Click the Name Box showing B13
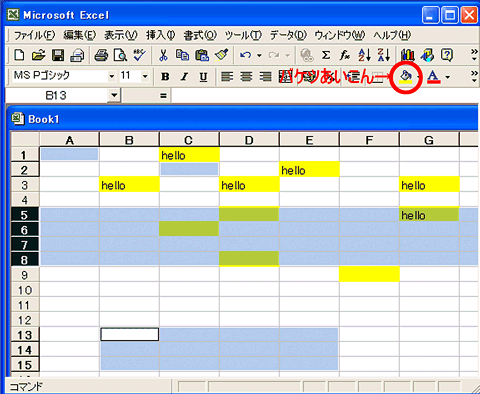 click(57, 96)
